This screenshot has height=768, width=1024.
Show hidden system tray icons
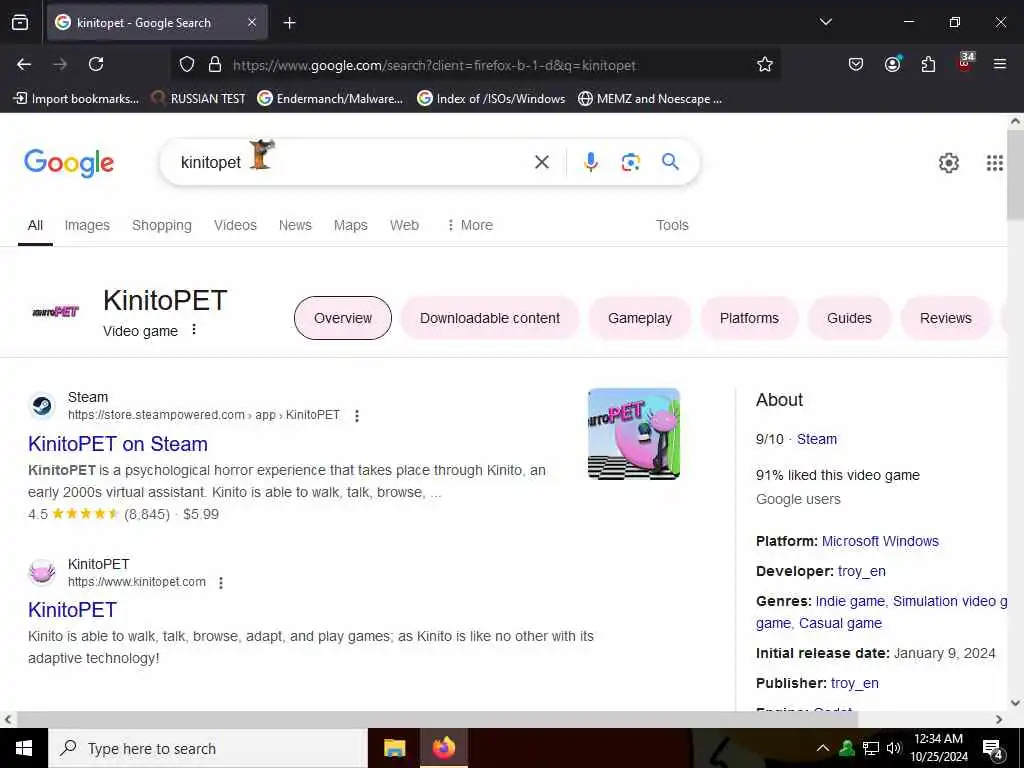tap(823, 748)
